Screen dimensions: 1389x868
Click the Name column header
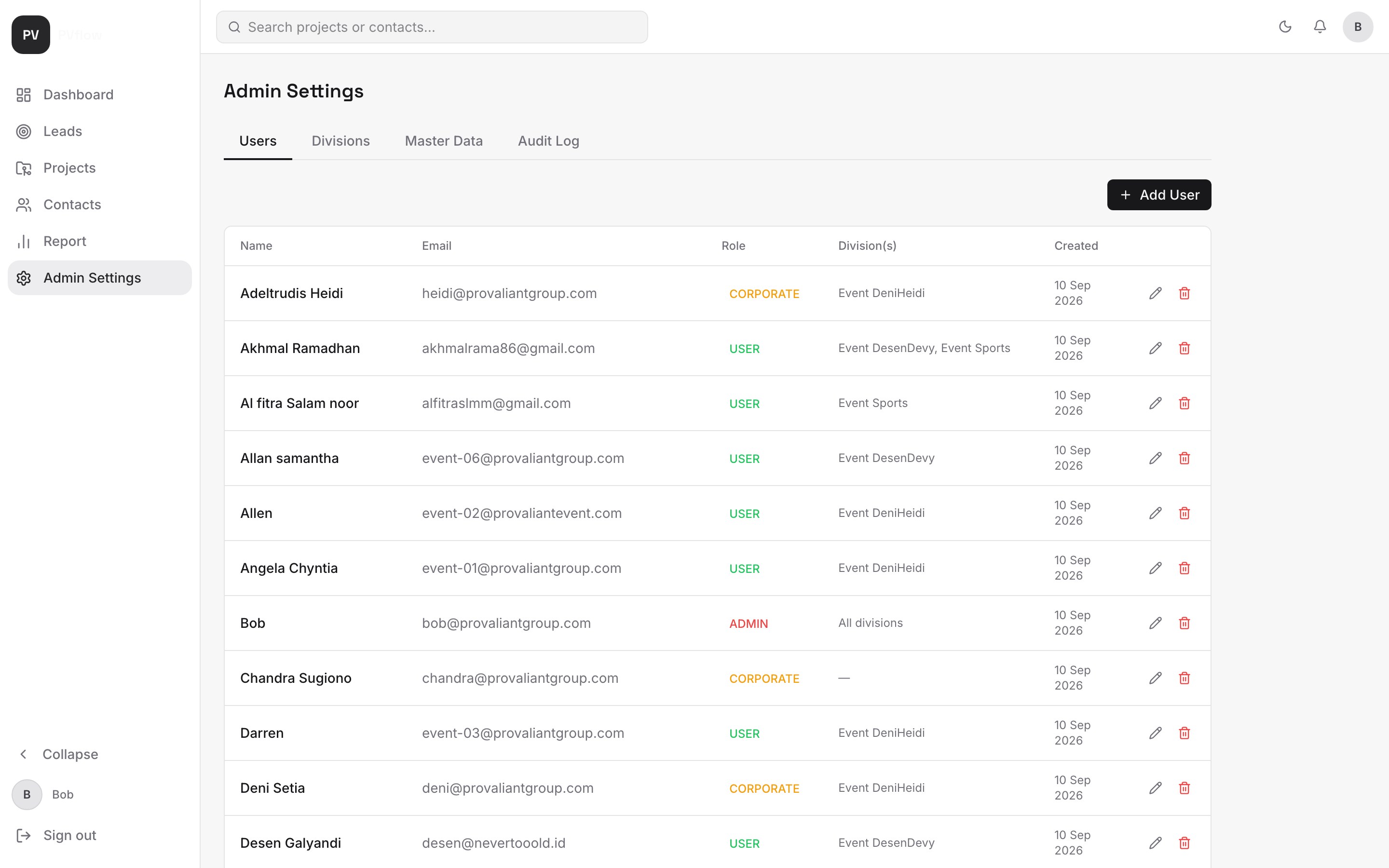[256, 246]
